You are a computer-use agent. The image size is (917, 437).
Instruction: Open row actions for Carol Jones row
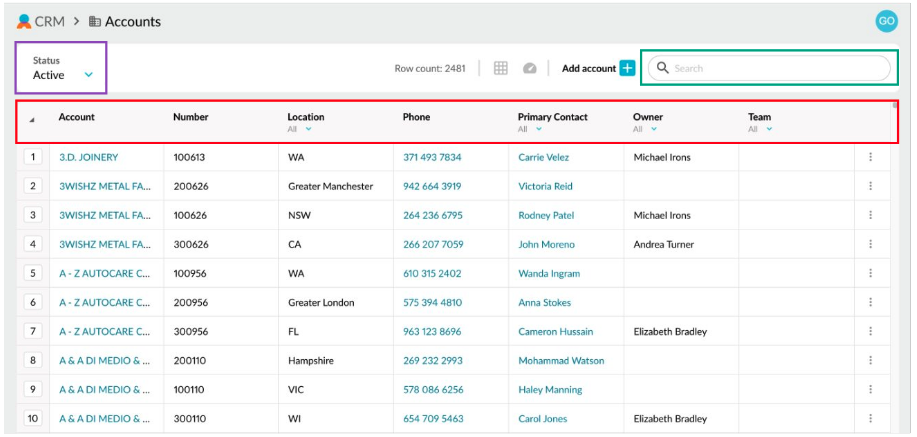click(870, 419)
